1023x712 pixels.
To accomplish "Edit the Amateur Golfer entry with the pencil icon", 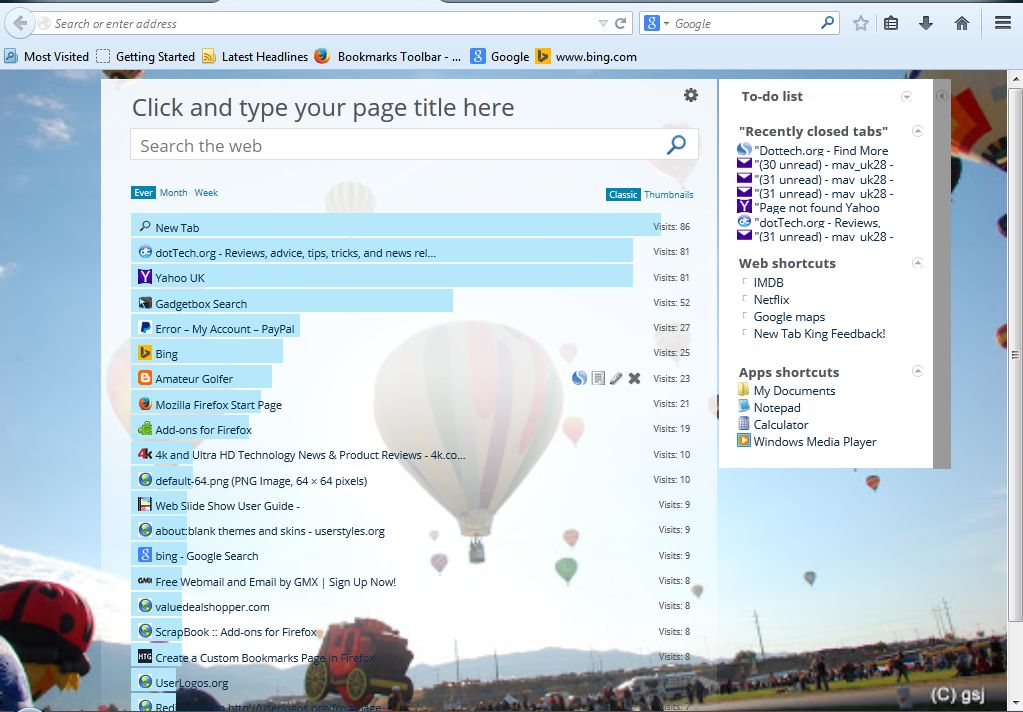I will click(x=615, y=378).
